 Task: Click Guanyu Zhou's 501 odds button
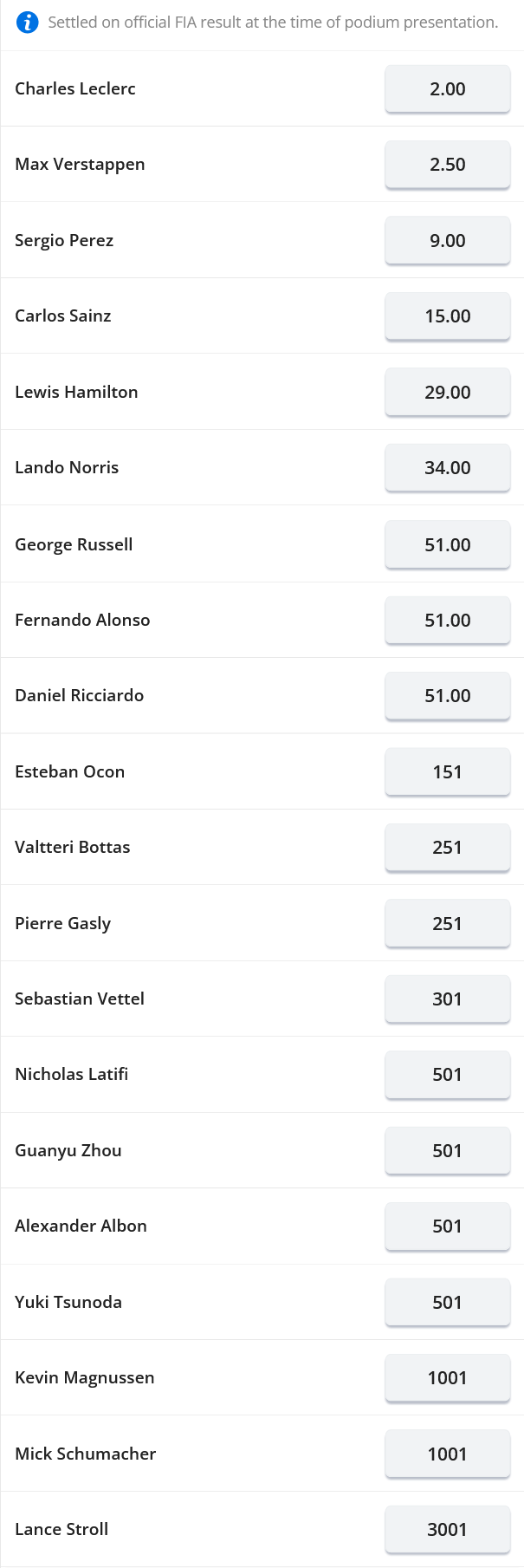tap(447, 1151)
